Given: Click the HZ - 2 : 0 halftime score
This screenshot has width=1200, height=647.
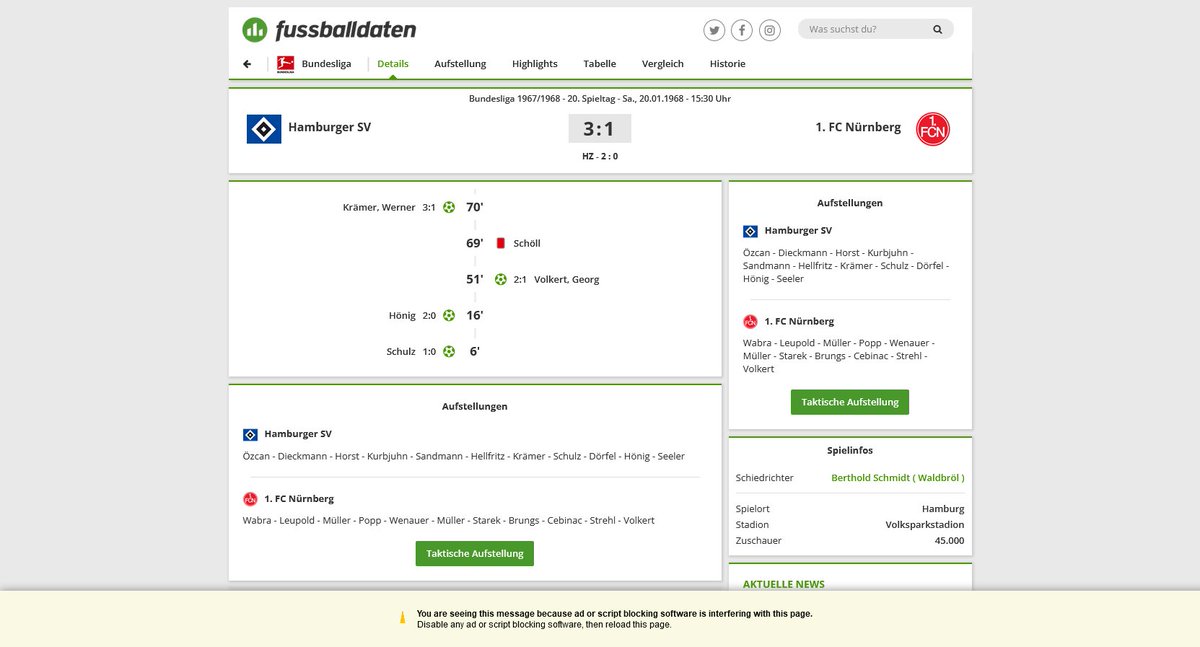Looking at the screenshot, I should [600, 156].
